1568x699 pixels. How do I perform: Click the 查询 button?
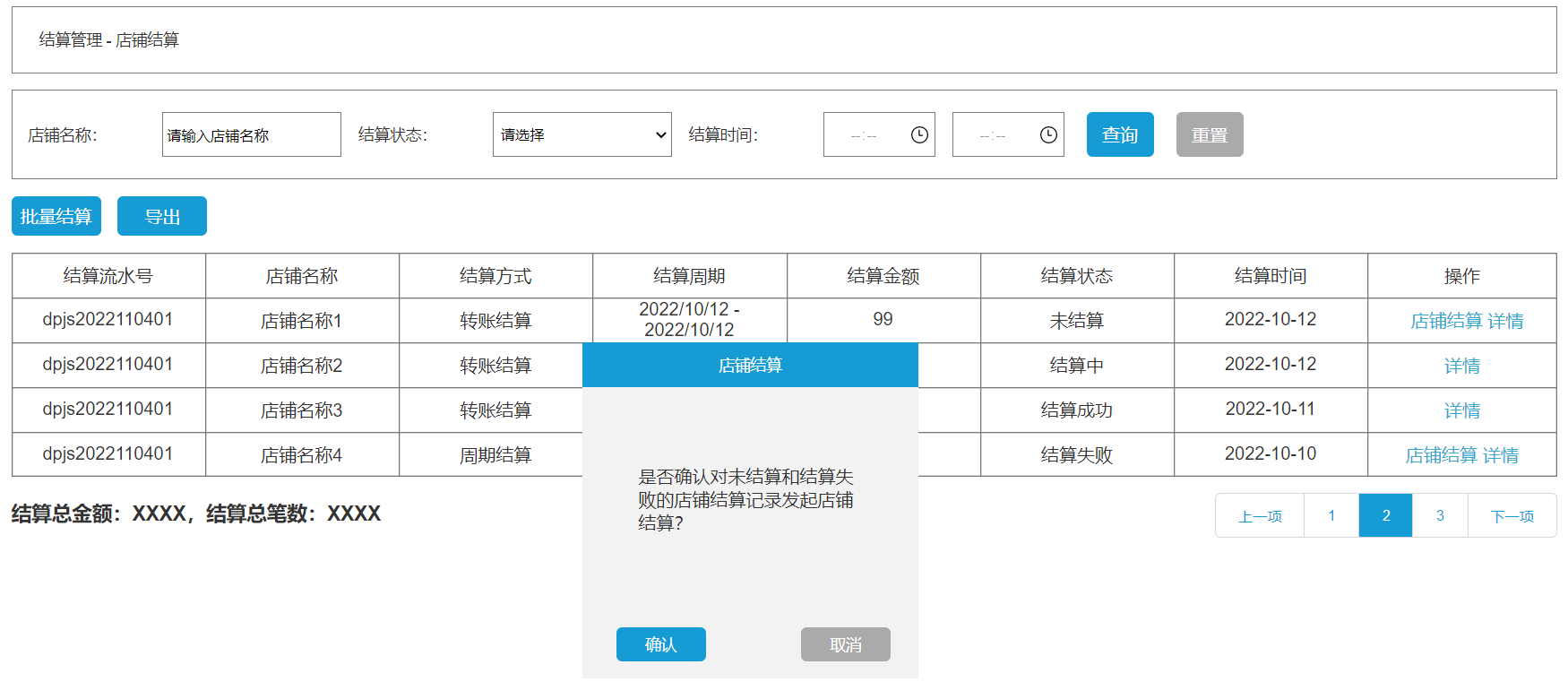pos(1120,134)
